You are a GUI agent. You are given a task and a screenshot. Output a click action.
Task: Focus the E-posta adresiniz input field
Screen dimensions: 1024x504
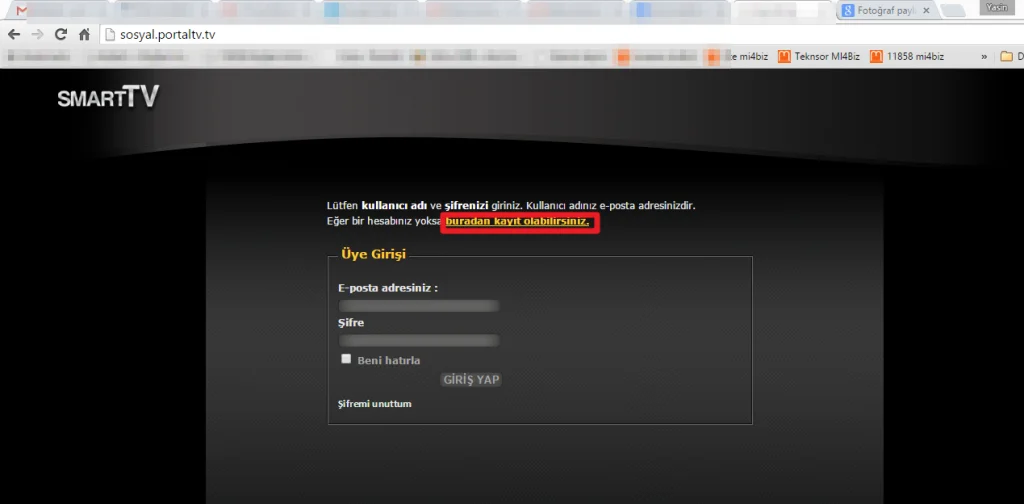[x=419, y=306]
